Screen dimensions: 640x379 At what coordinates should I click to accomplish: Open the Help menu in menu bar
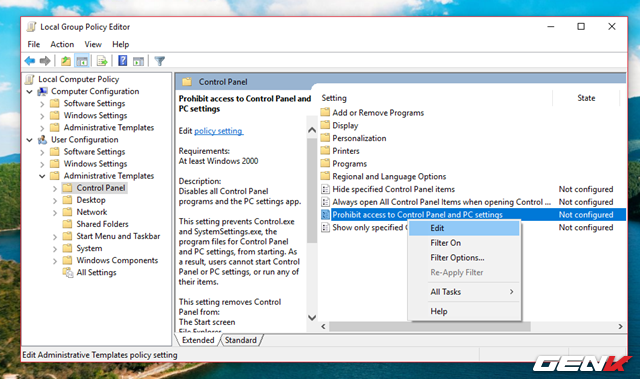(x=120, y=44)
